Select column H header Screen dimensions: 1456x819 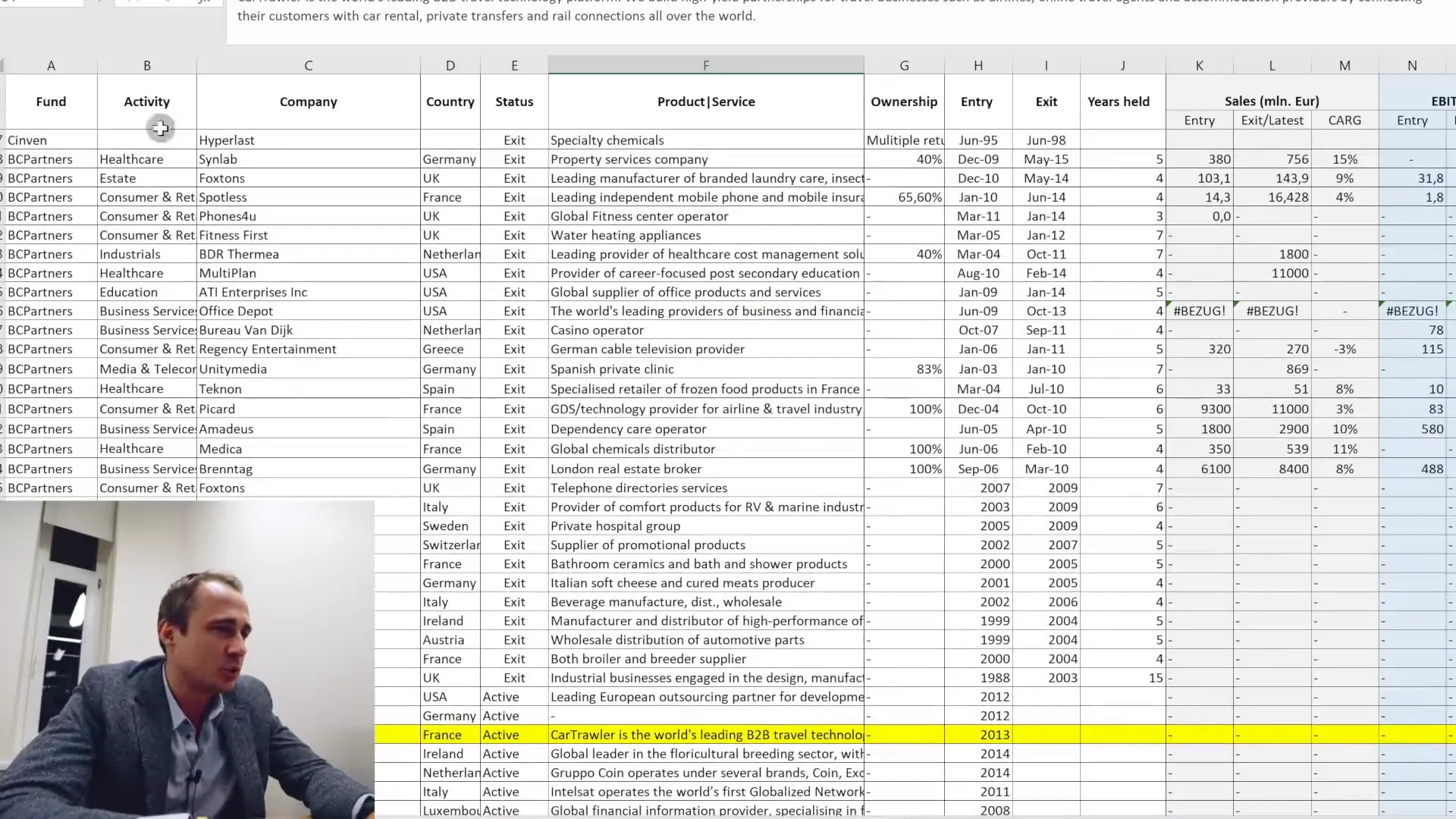tap(978, 65)
